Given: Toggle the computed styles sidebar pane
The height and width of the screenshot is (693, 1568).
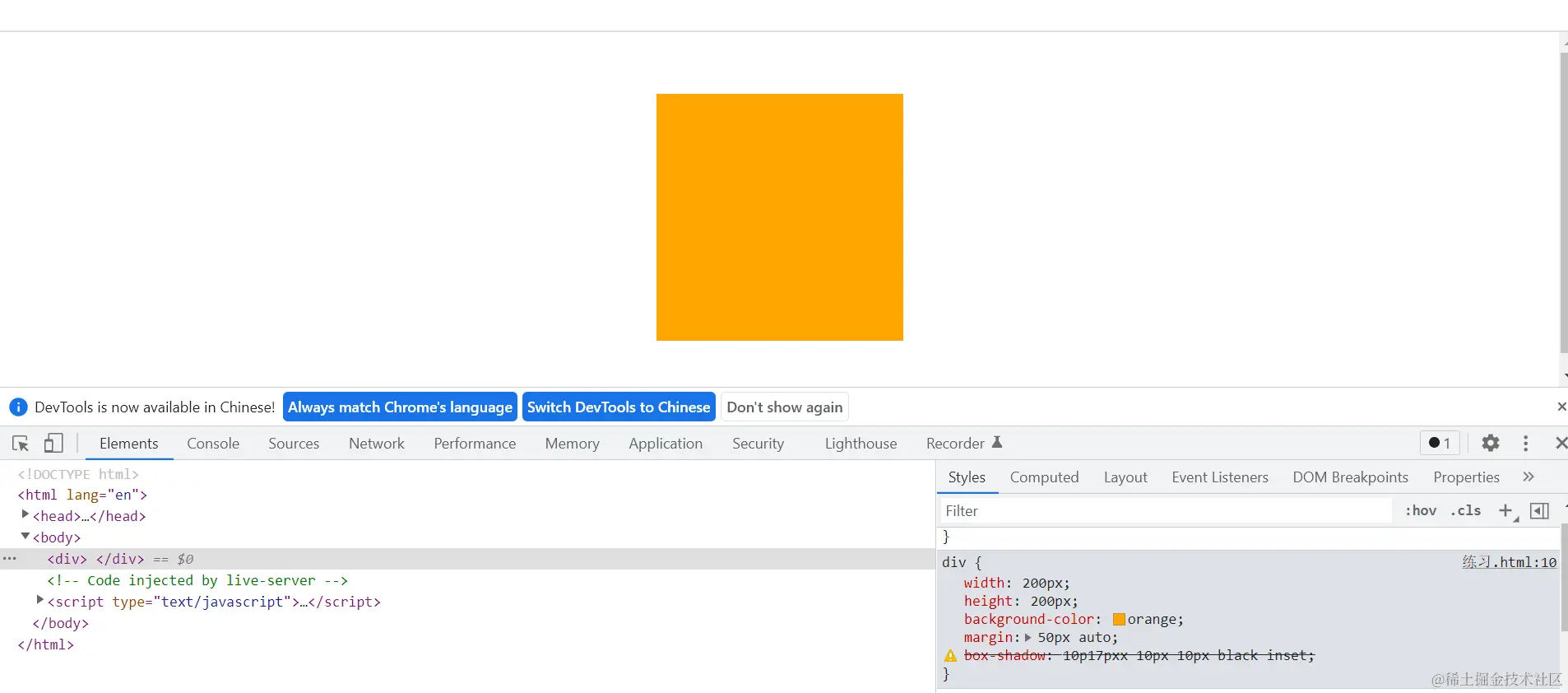Looking at the screenshot, I should click(1539, 511).
